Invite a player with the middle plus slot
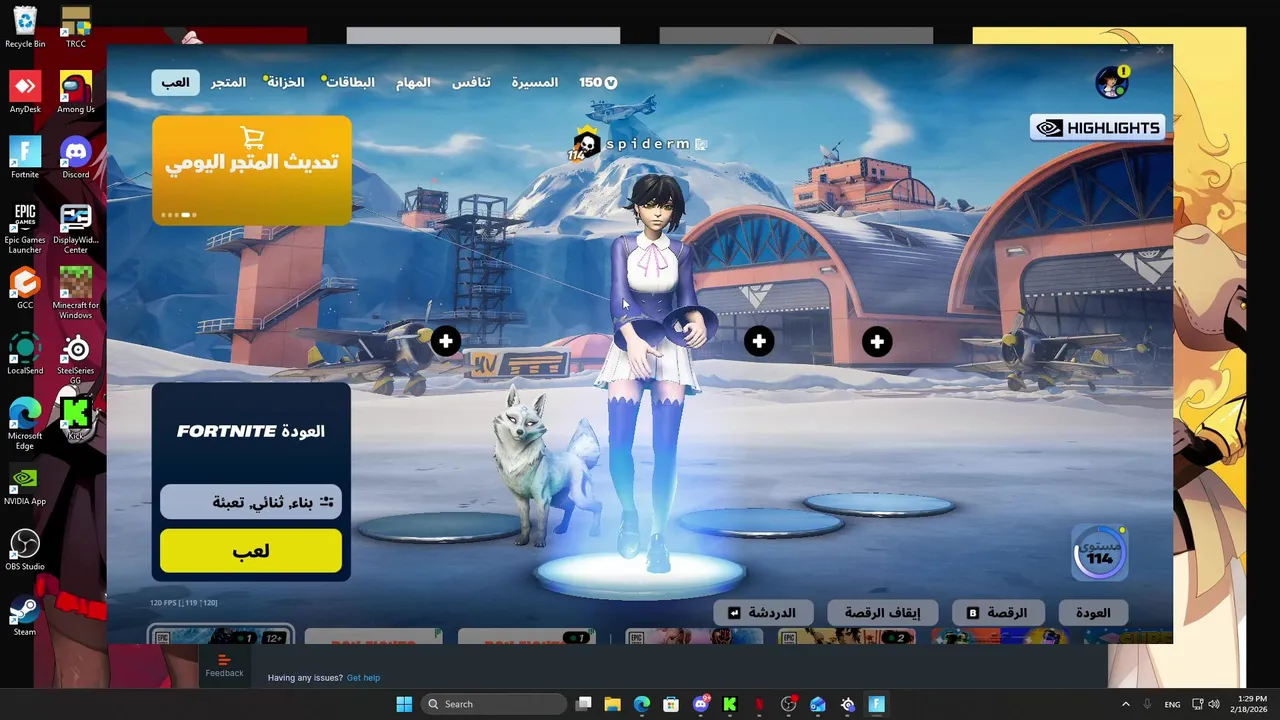The image size is (1280, 720). [759, 342]
